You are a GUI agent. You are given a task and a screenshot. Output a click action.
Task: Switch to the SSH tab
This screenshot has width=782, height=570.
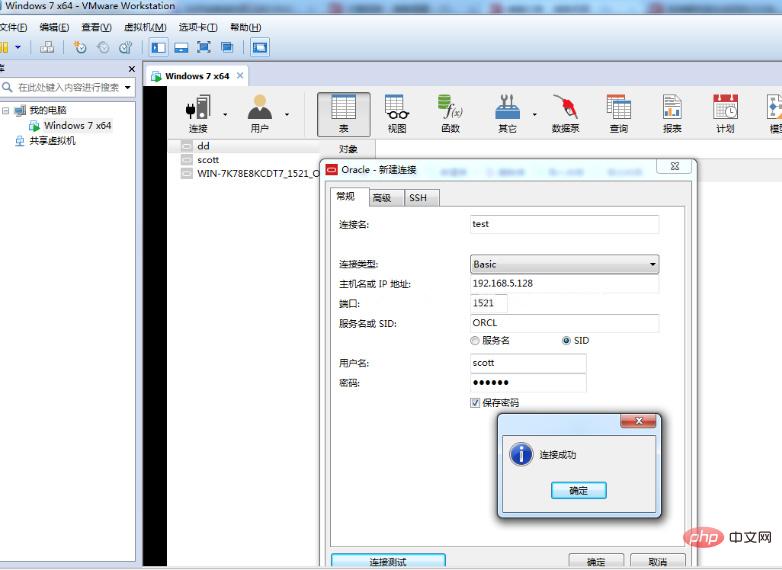[x=422, y=198]
